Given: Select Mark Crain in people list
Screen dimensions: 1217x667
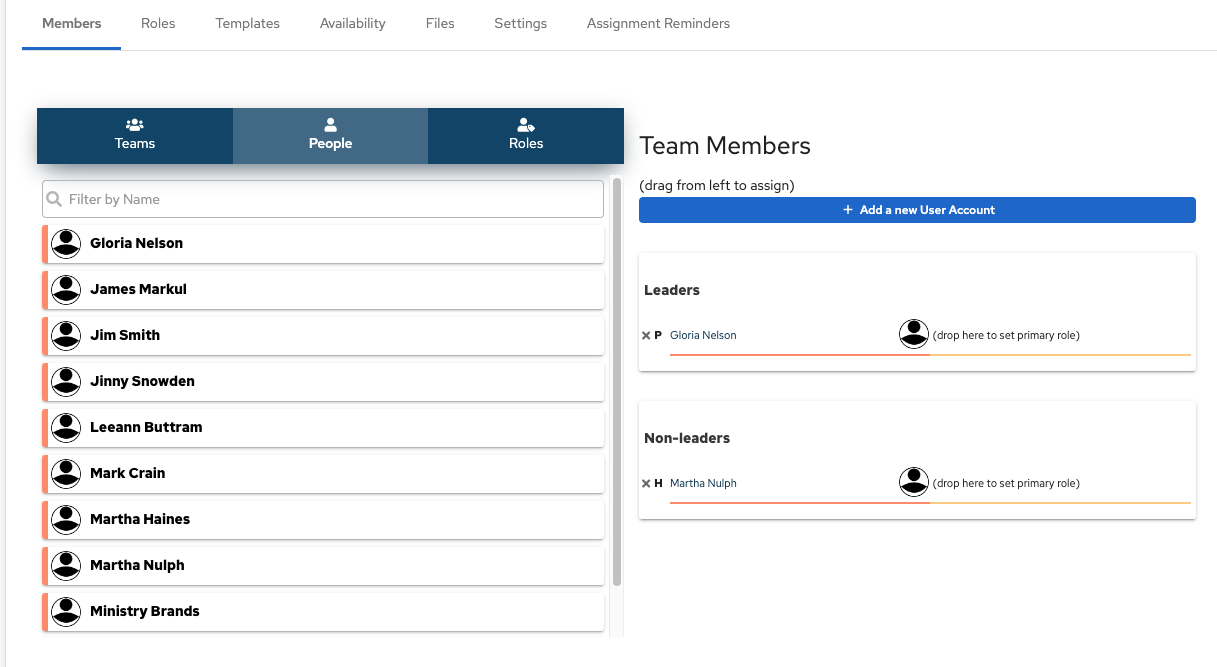Looking at the screenshot, I should [x=128, y=473].
